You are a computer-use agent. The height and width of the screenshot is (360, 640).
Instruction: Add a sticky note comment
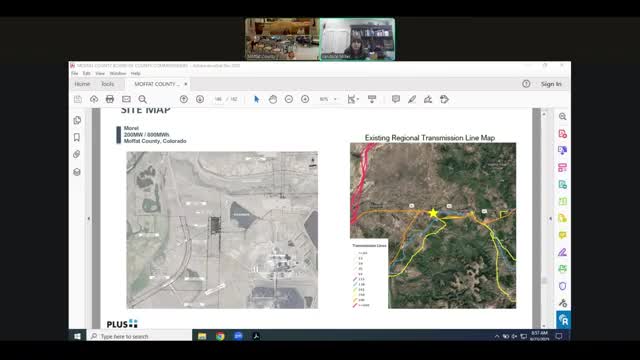396,99
